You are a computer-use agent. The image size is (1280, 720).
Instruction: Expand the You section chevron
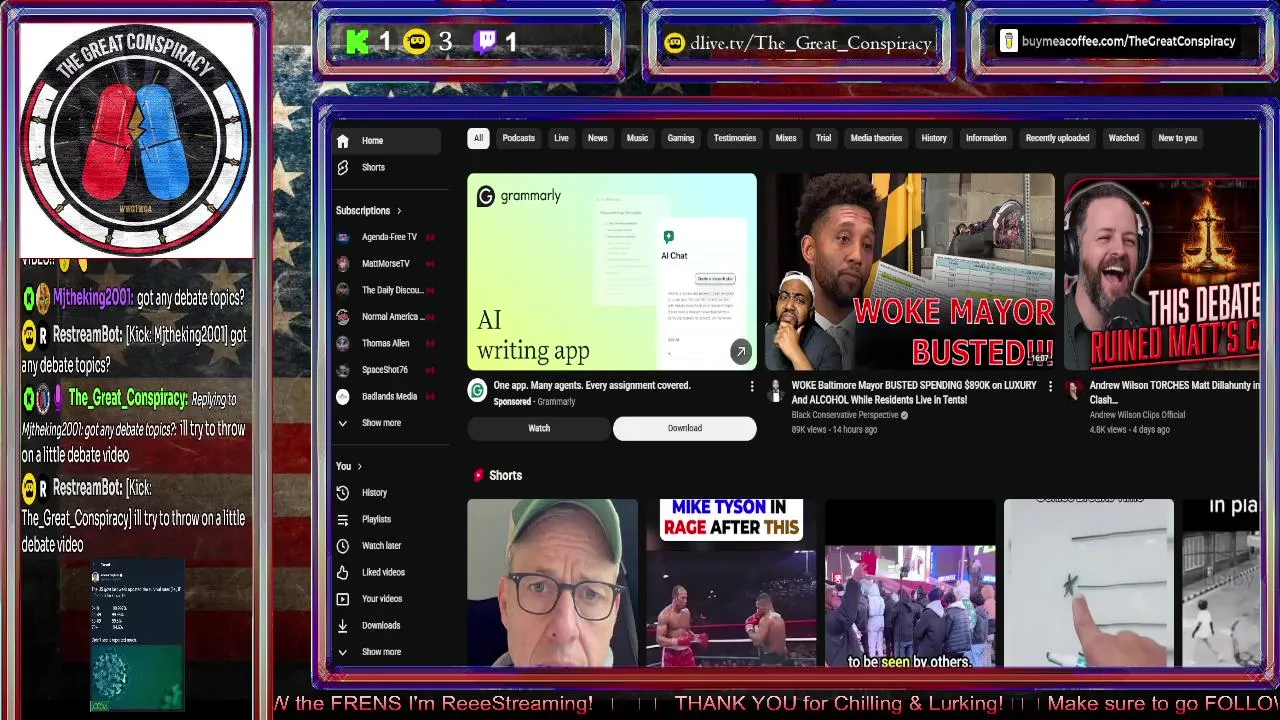point(360,467)
